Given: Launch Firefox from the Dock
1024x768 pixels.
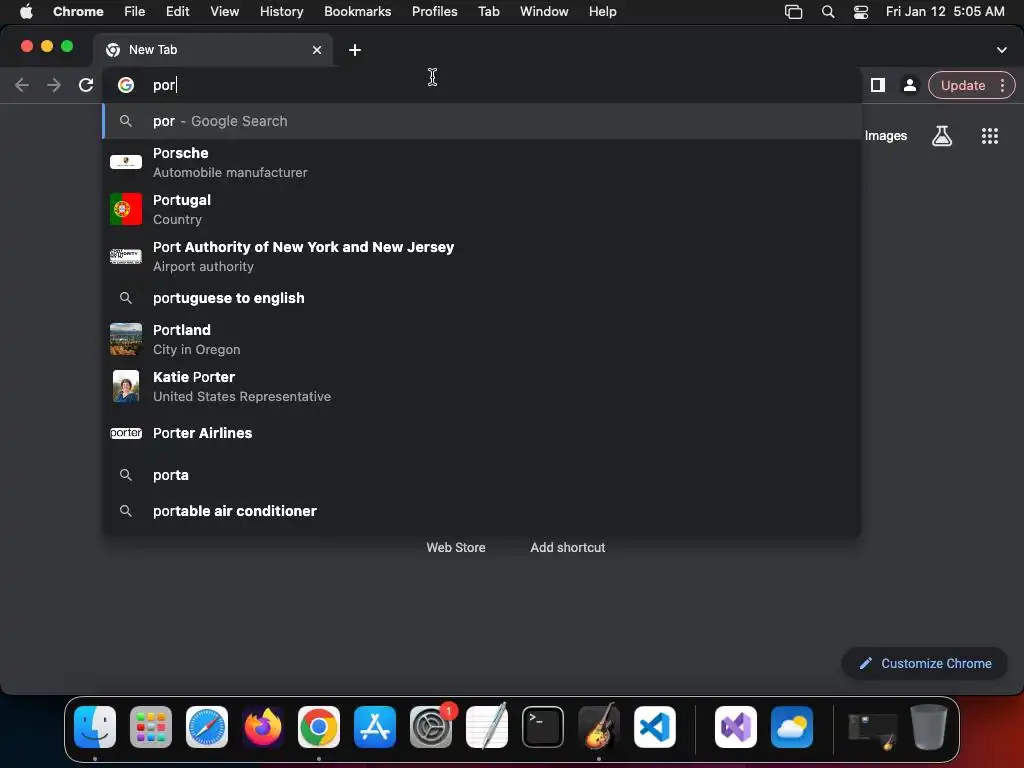Looking at the screenshot, I should point(263,727).
